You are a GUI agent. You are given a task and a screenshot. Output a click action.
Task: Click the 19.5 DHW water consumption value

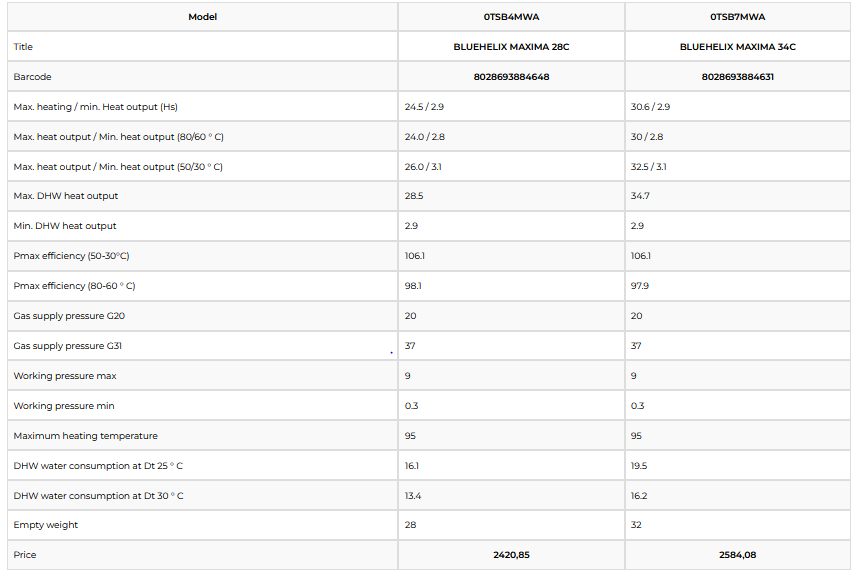639,466
